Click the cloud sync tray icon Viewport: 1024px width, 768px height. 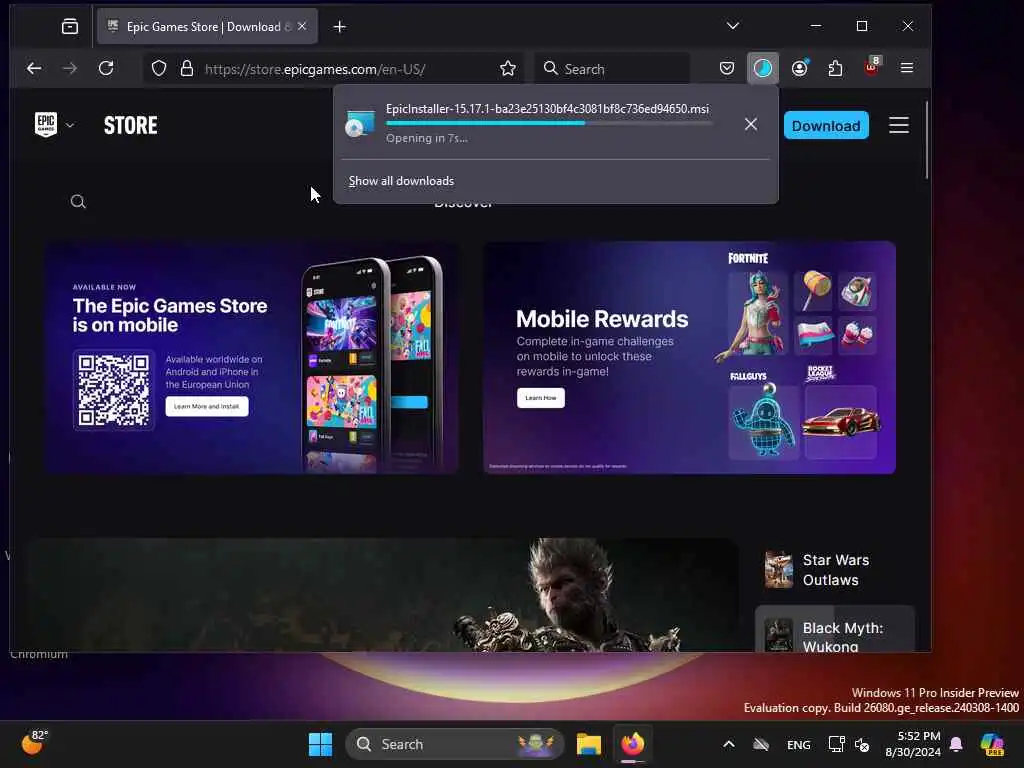click(x=761, y=744)
